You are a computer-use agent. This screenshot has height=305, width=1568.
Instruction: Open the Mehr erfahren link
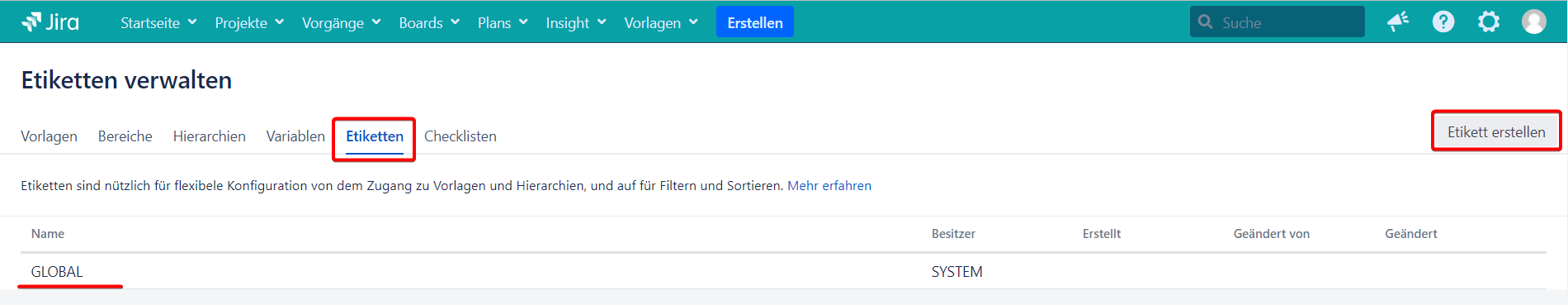[x=829, y=186]
